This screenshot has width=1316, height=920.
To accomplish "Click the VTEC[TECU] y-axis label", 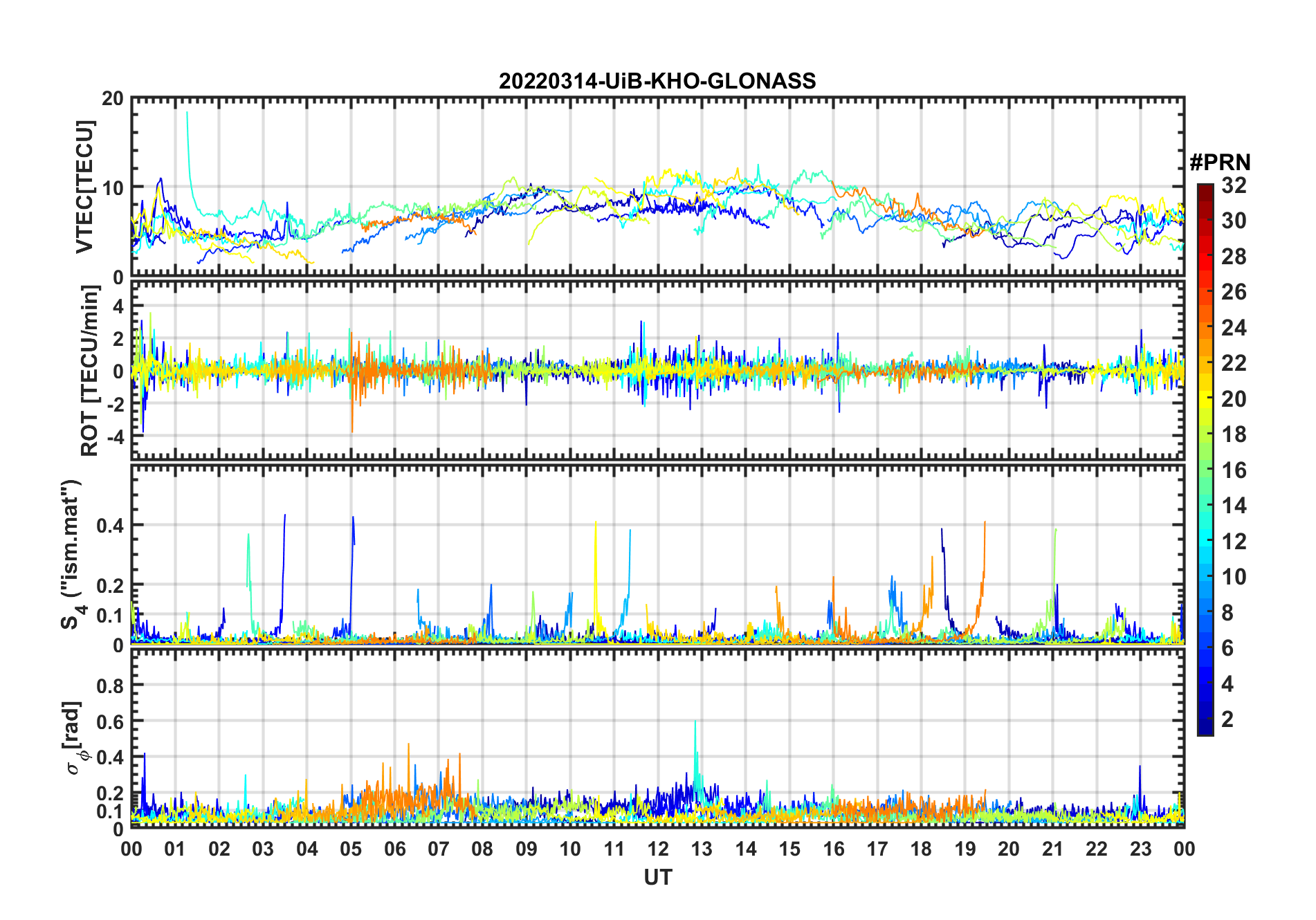I will (x=85, y=187).
